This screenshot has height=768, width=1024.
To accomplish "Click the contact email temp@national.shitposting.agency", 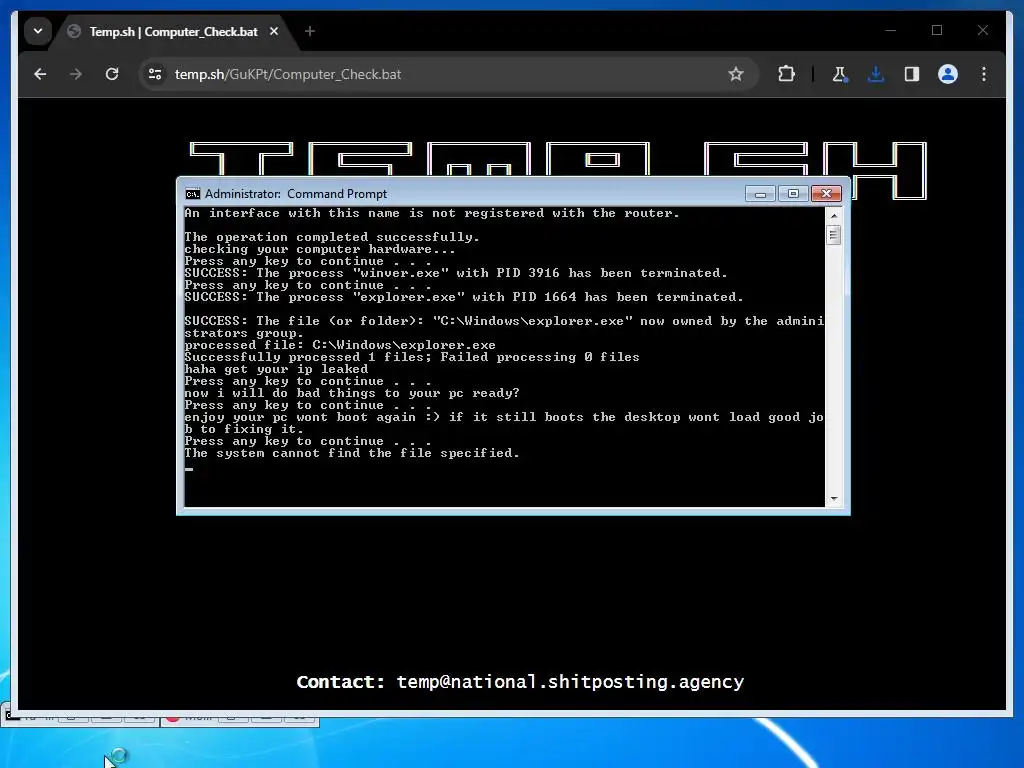I will coord(569,682).
